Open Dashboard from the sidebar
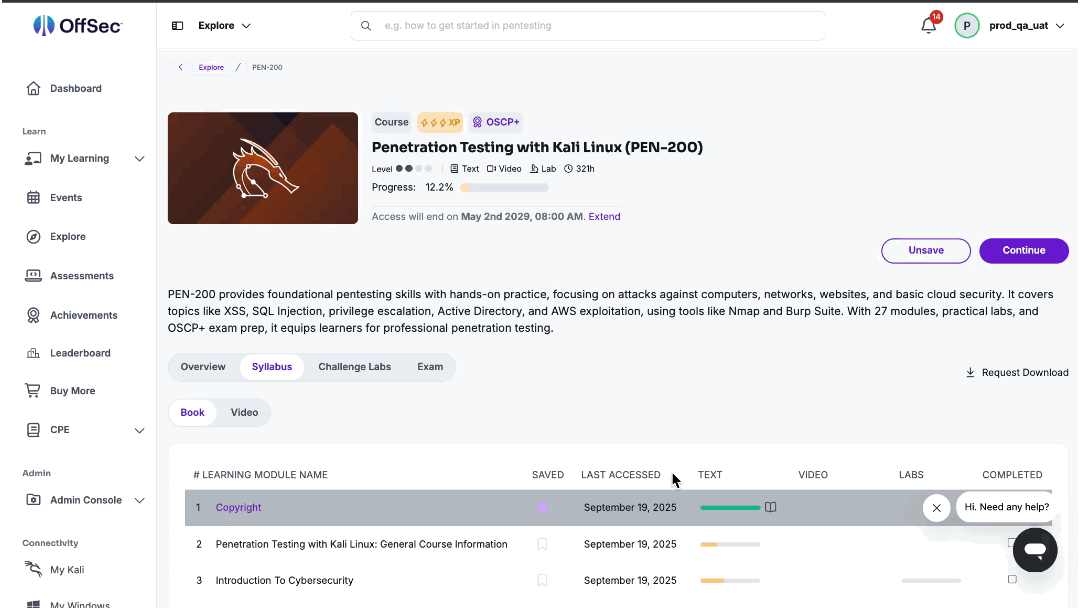This screenshot has height=608, width=1080. point(76,88)
